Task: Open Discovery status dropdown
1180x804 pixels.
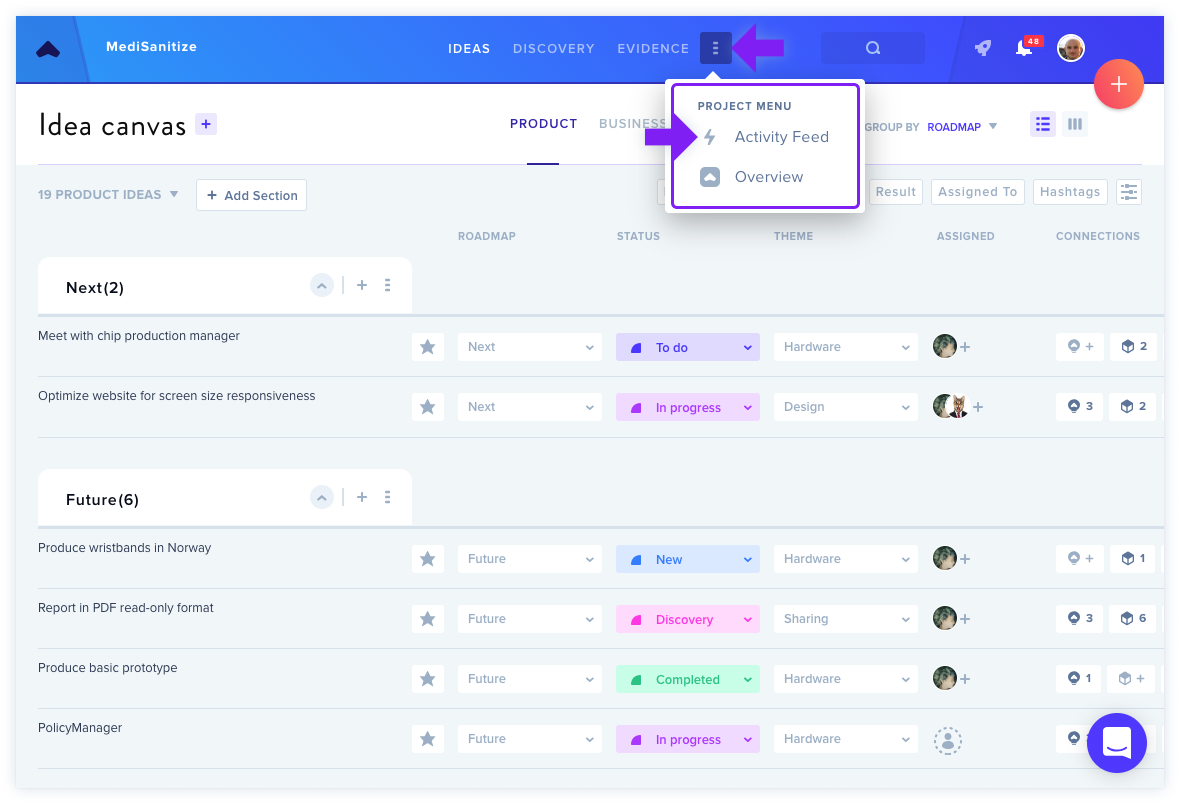Action: coord(688,620)
